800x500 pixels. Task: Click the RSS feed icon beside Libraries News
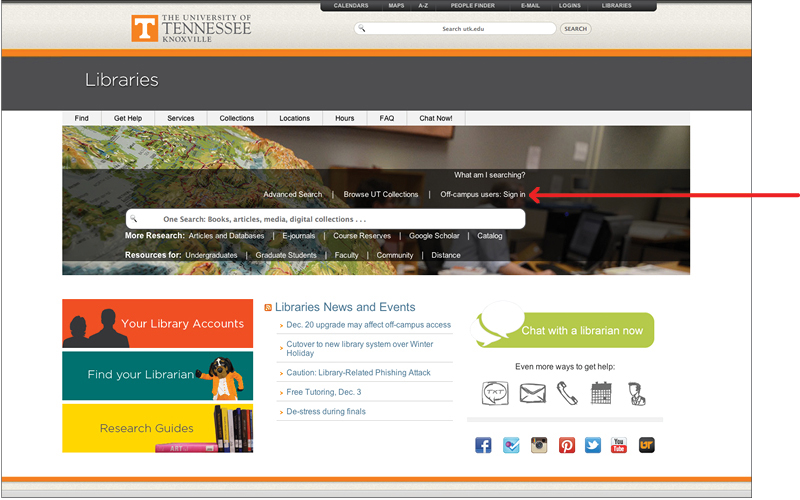268,307
